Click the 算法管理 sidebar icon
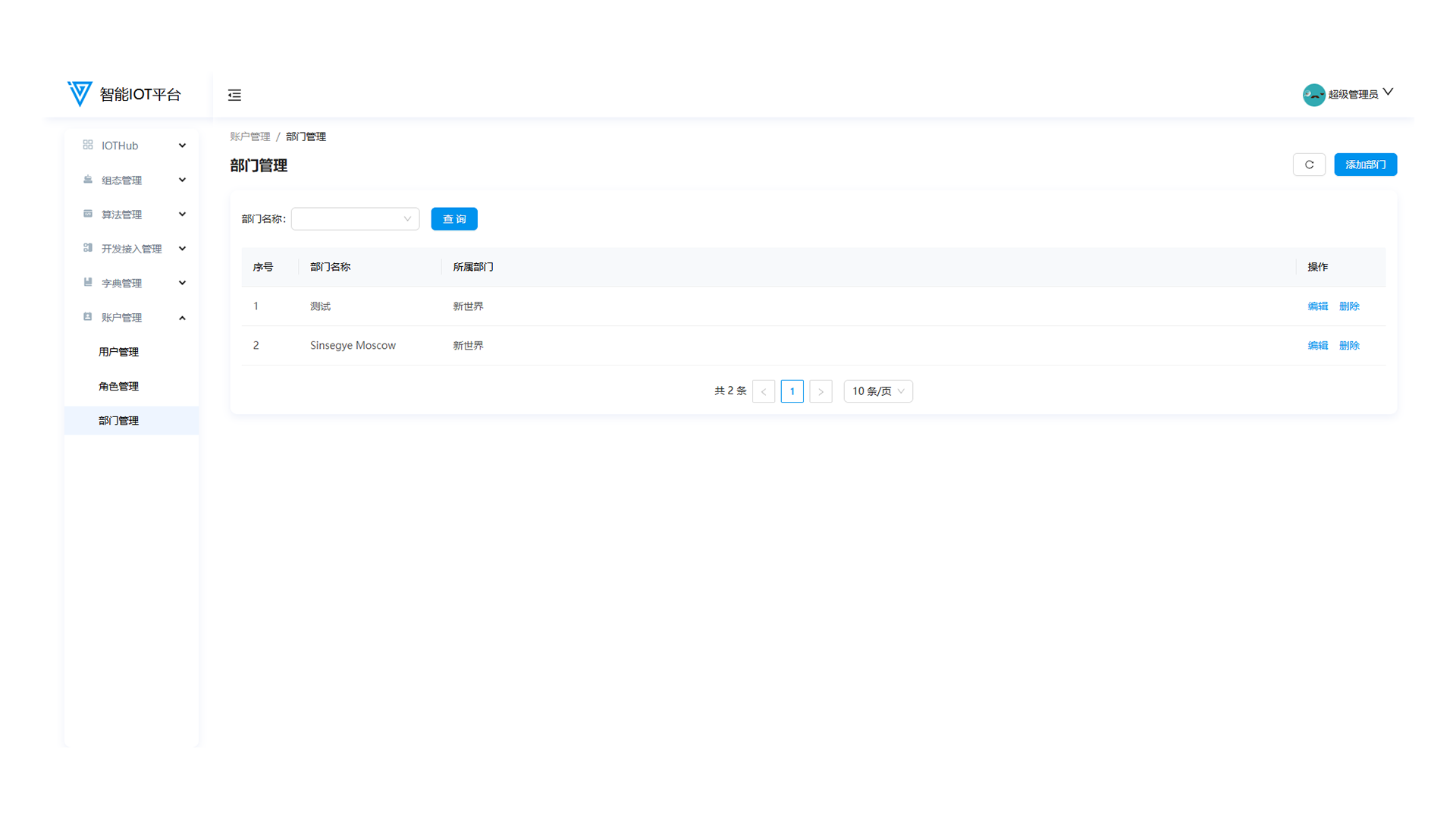Image resolution: width=1456 pixels, height=819 pixels. pos(88,214)
